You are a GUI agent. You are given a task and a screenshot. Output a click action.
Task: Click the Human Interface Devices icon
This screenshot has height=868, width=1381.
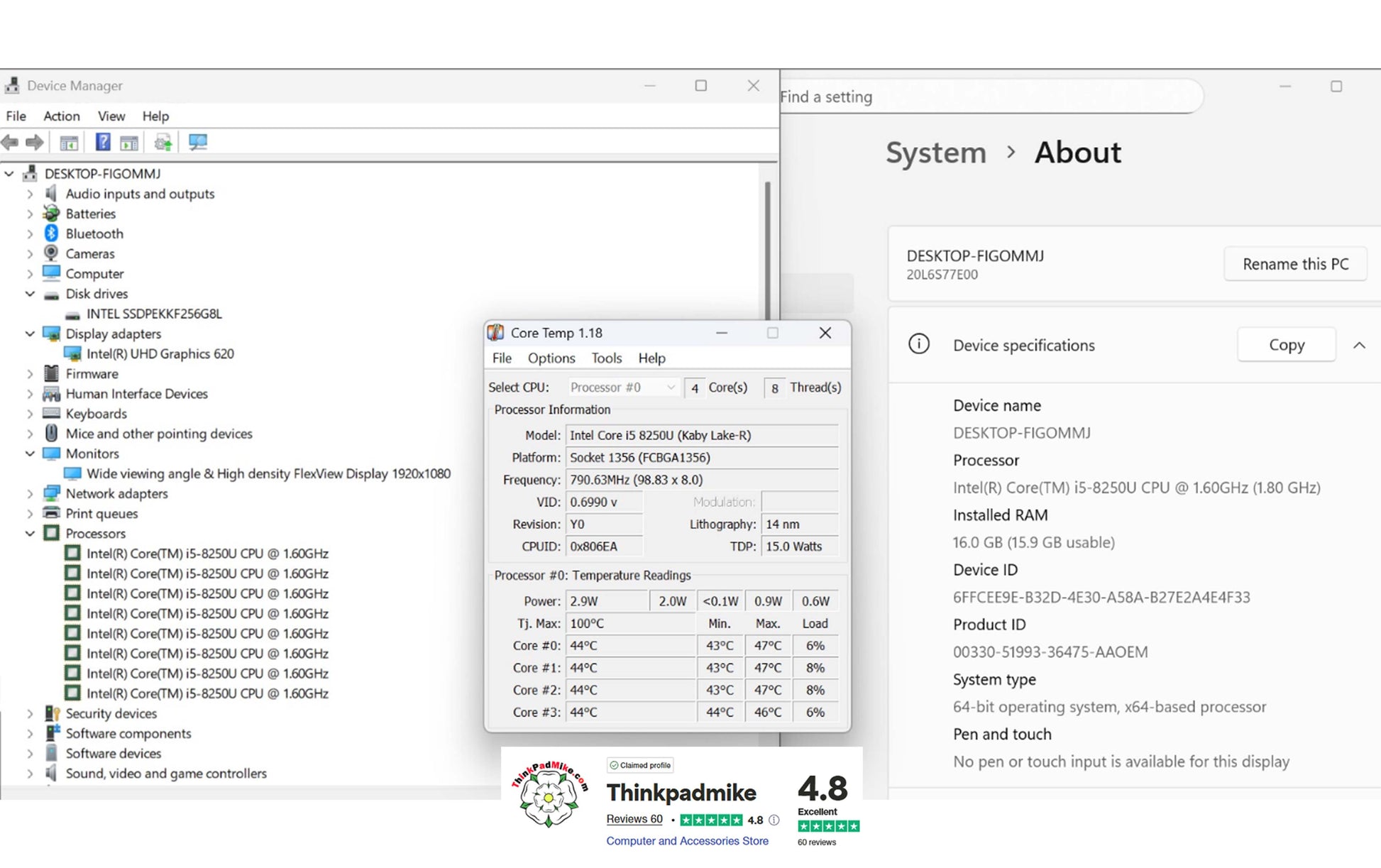click(51, 393)
